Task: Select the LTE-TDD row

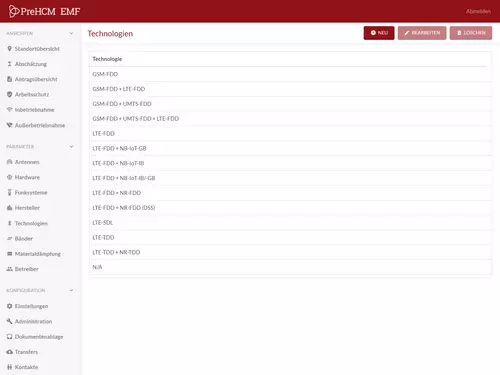Action: (x=290, y=238)
